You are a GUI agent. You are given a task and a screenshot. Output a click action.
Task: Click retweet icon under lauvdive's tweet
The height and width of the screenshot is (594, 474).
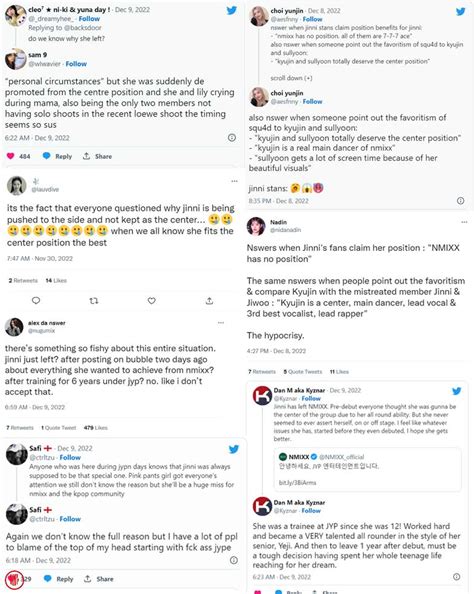click(x=94, y=301)
